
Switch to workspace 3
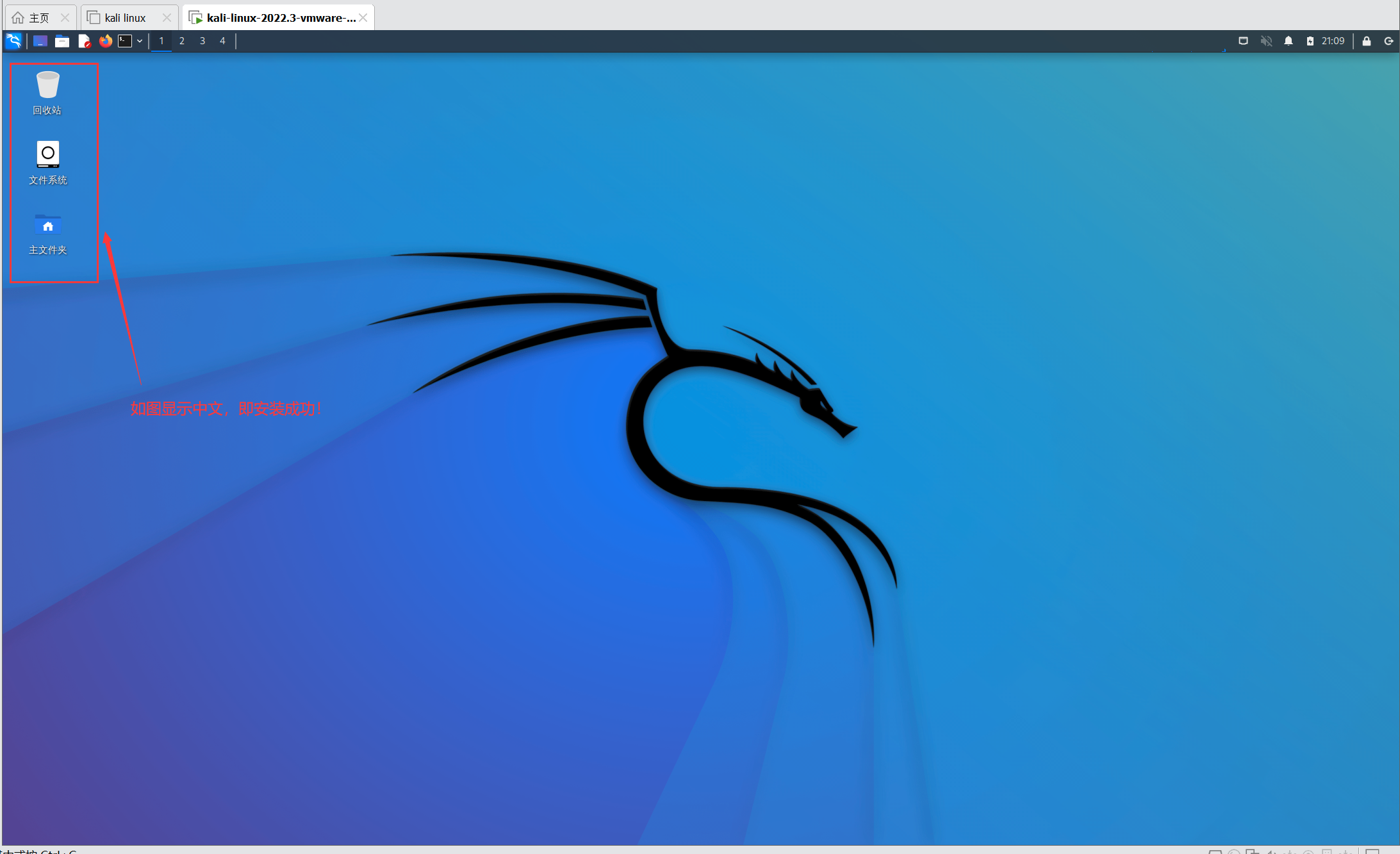click(x=202, y=41)
